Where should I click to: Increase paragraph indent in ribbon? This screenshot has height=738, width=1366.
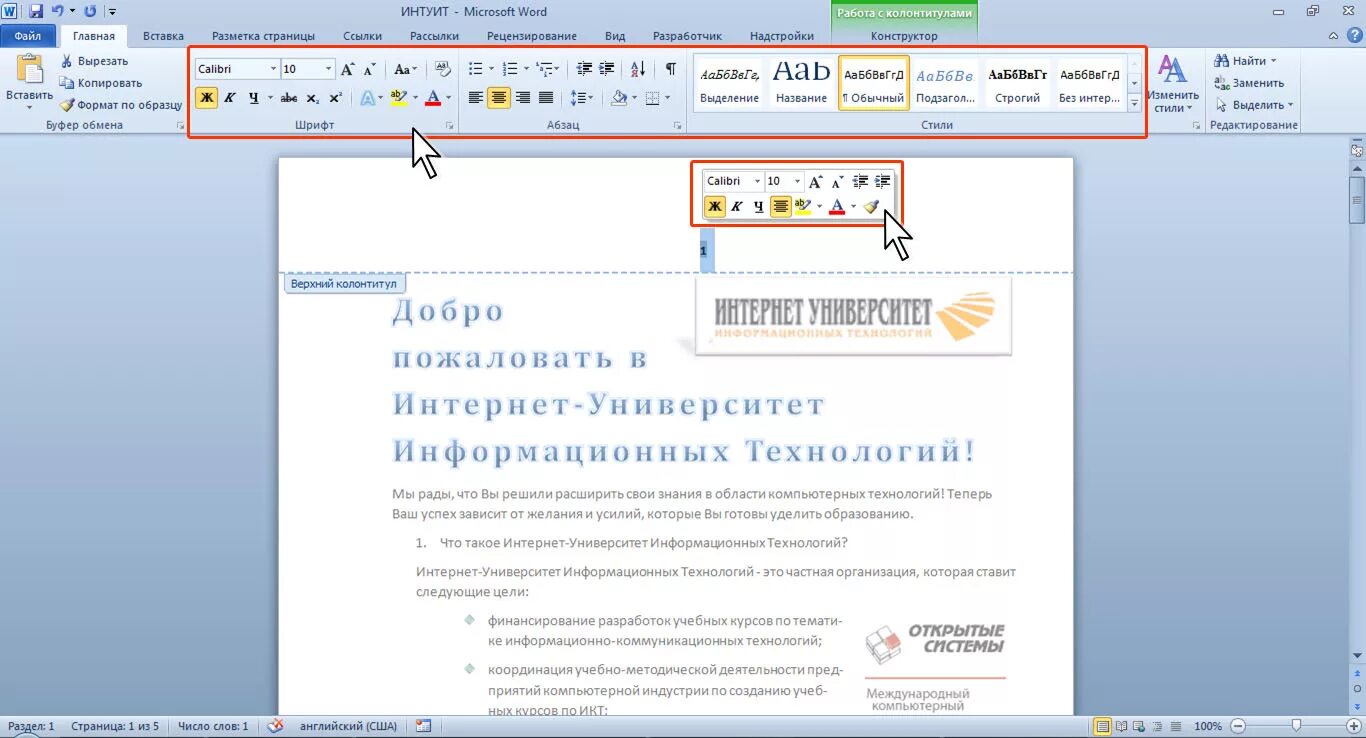607,69
